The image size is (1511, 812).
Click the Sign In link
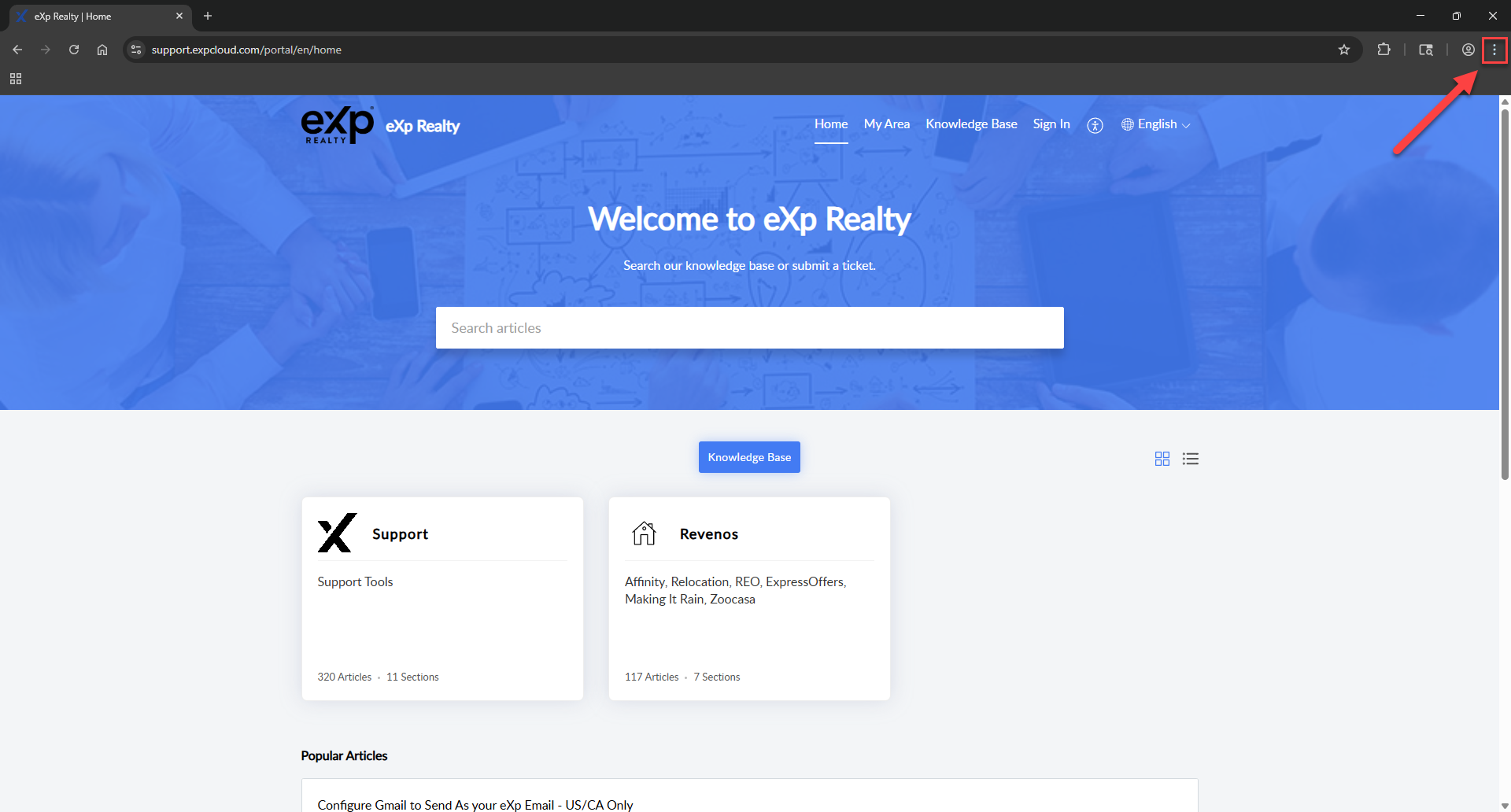click(x=1051, y=124)
